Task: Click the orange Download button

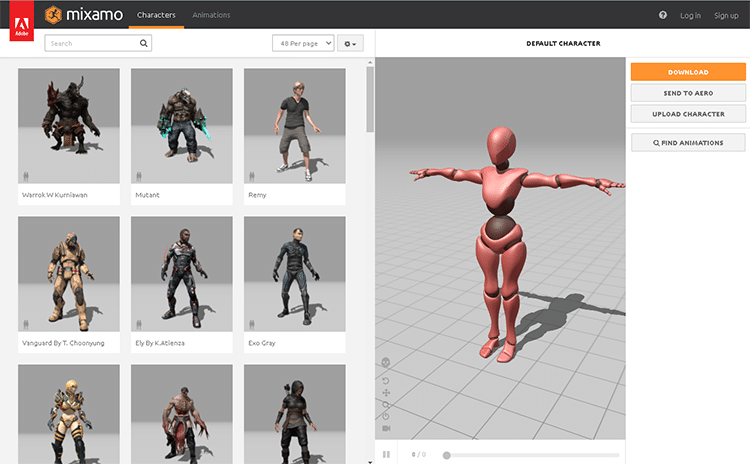Action: [688, 72]
